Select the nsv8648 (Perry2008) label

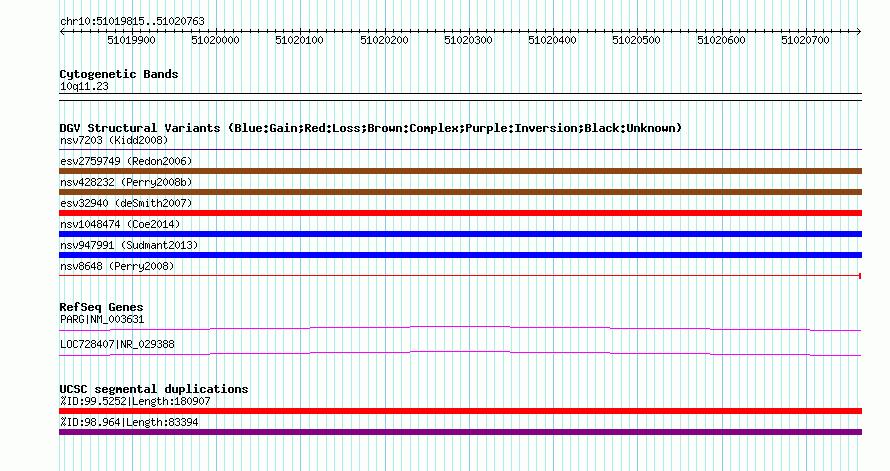117,266
